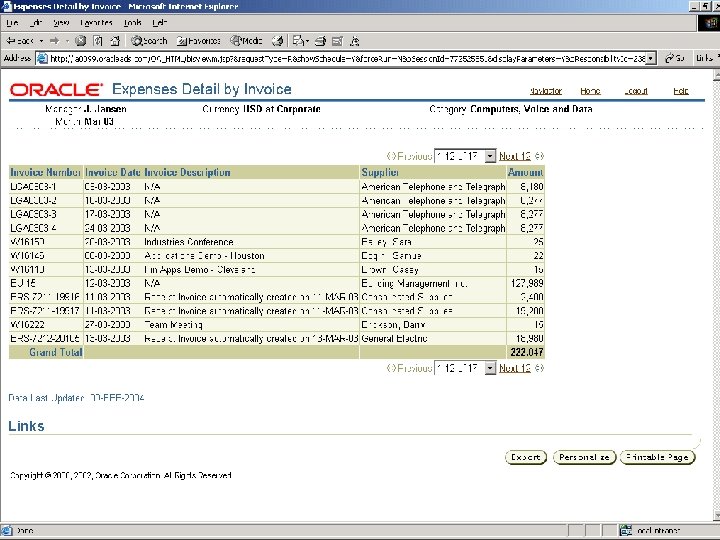Click the Back arrow toolbar button
This screenshot has height=540, width=720.
(x=20, y=41)
